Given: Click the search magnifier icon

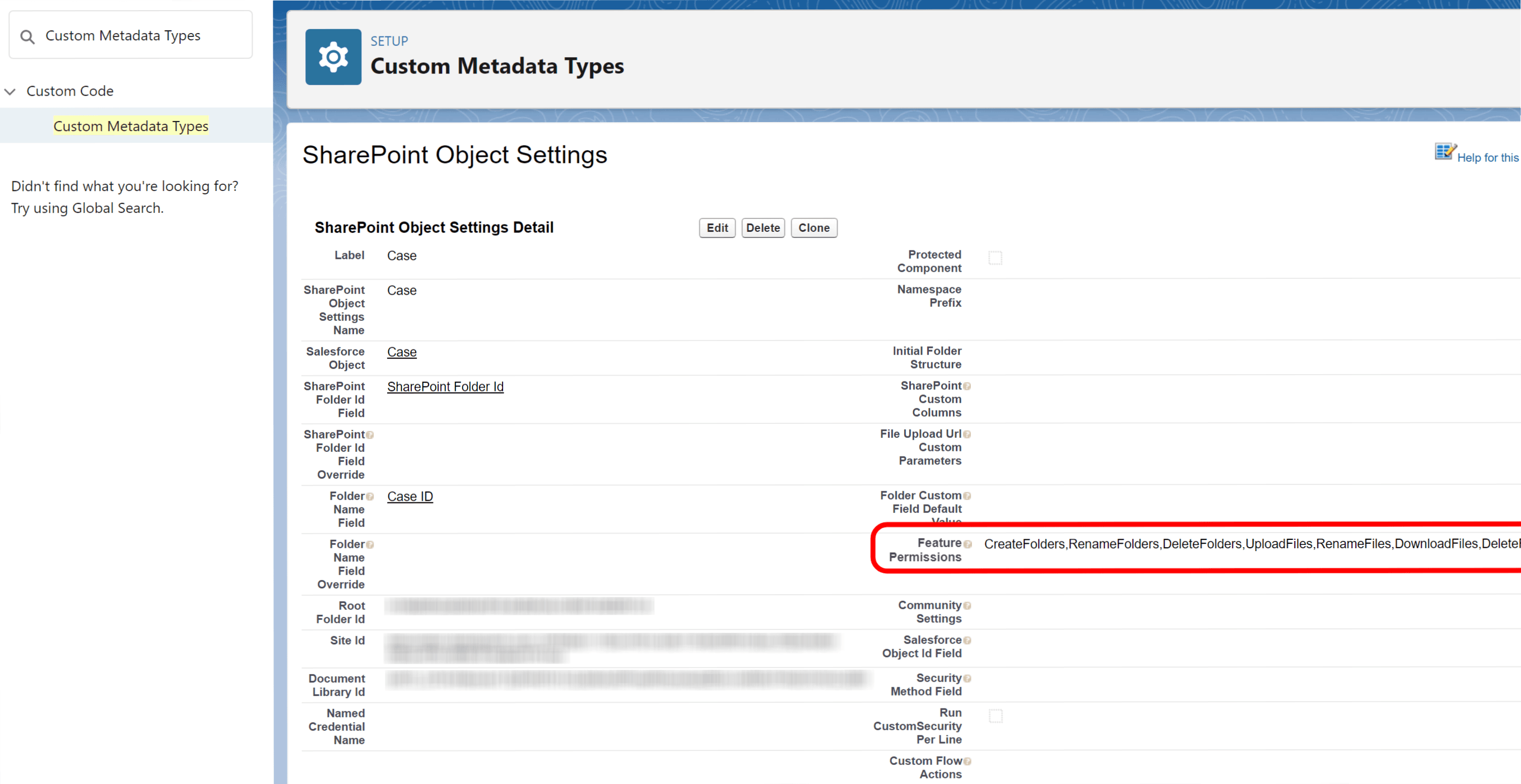Looking at the screenshot, I should point(27,36).
